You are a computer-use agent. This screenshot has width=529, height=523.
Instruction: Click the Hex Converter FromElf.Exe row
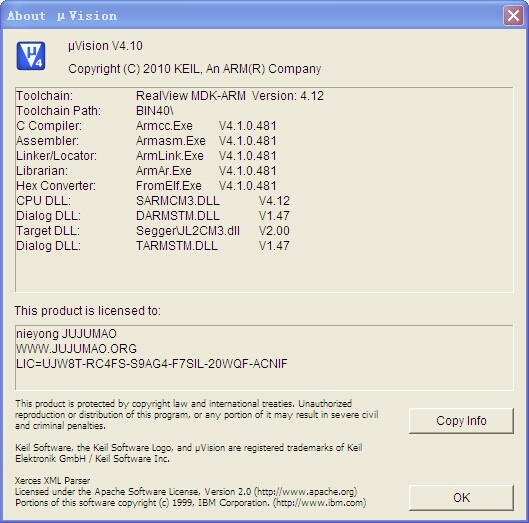click(146, 186)
